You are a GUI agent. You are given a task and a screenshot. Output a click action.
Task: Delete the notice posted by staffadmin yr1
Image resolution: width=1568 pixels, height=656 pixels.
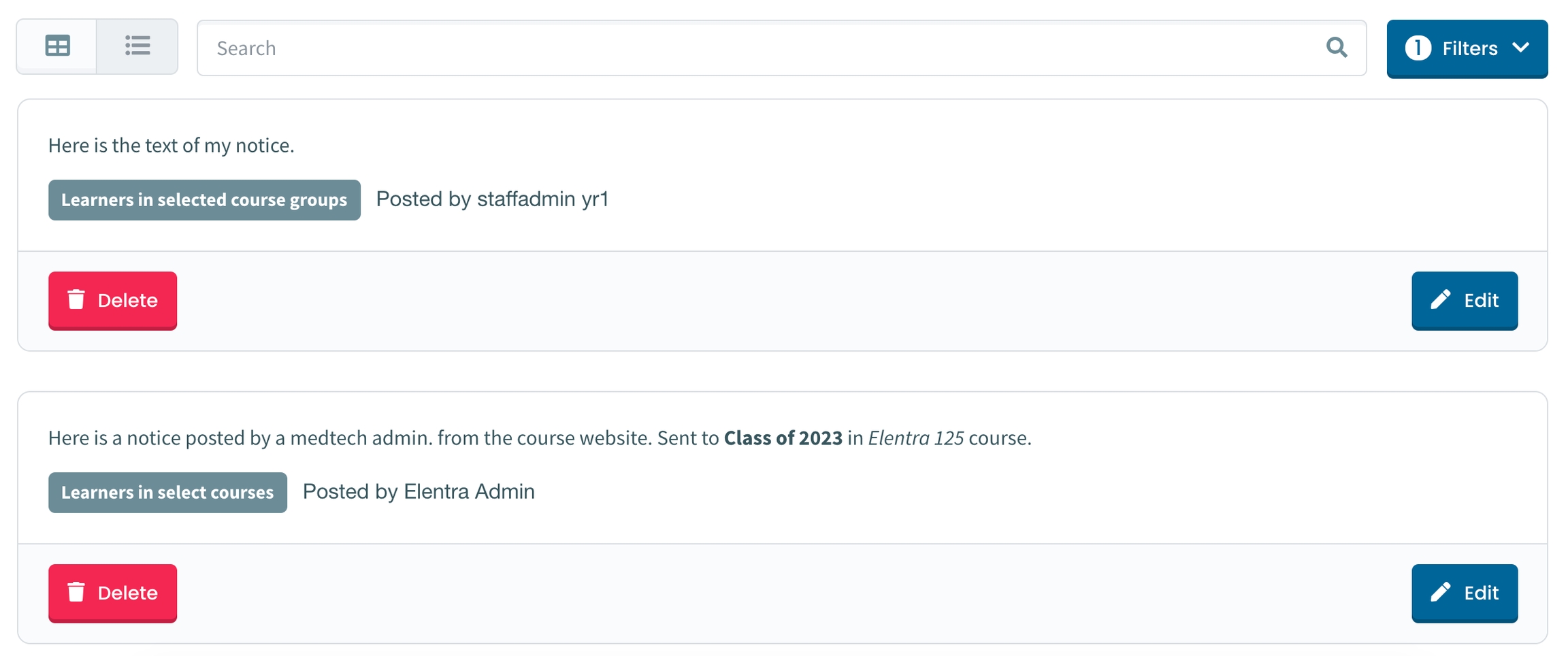click(x=113, y=300)
